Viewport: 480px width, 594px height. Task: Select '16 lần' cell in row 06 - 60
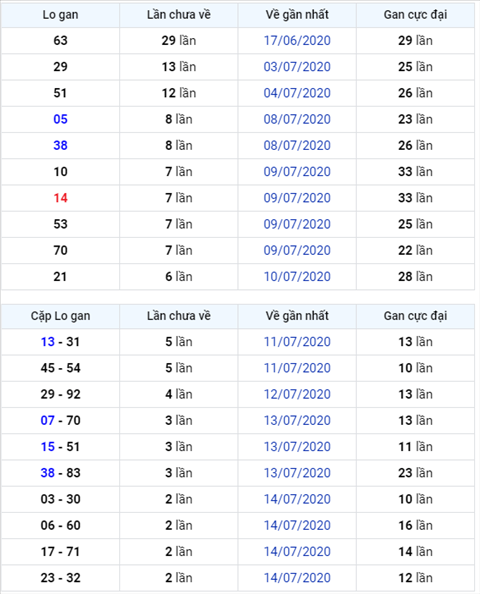(x=415, y=525)
